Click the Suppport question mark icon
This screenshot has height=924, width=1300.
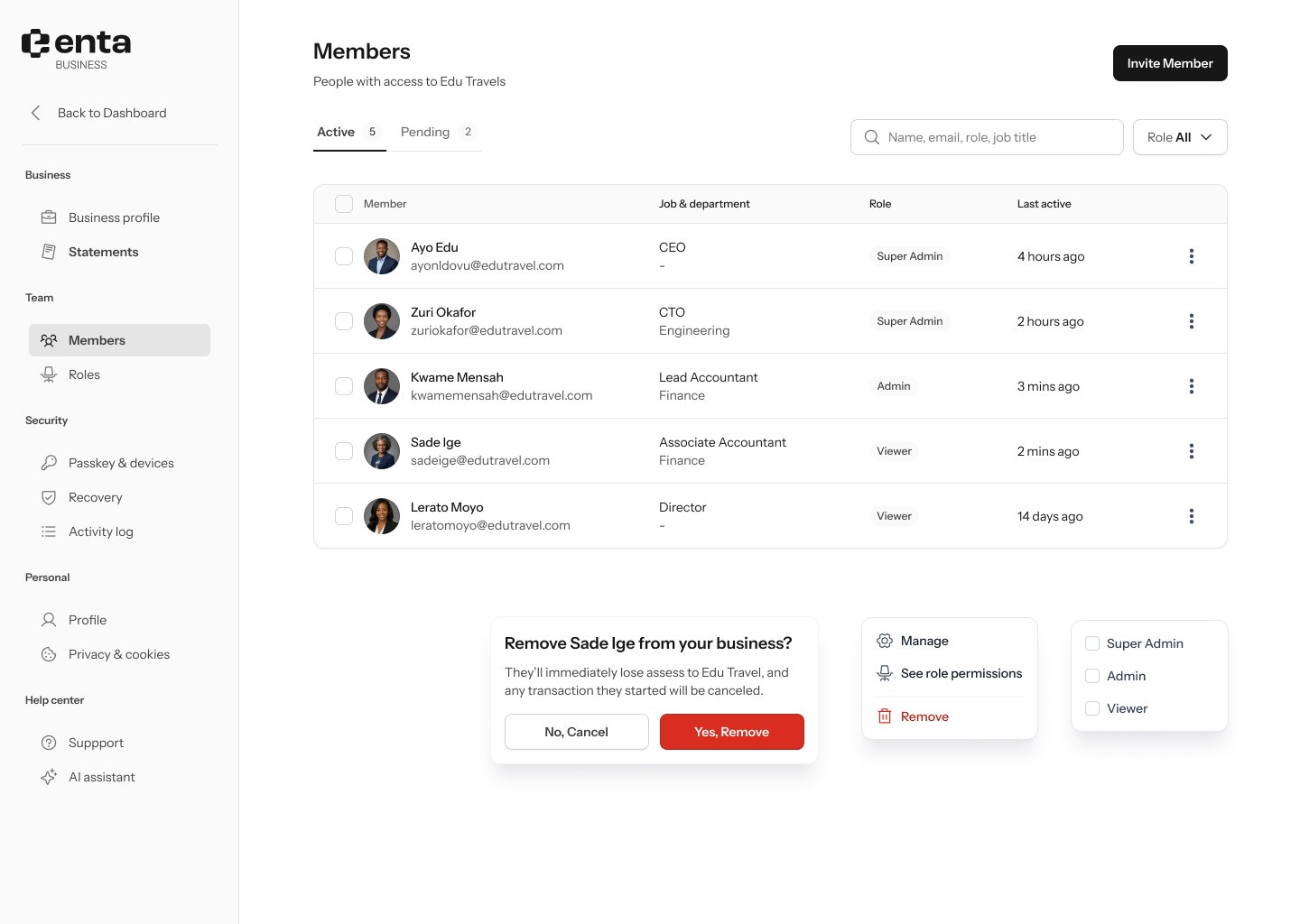[49, 743]
